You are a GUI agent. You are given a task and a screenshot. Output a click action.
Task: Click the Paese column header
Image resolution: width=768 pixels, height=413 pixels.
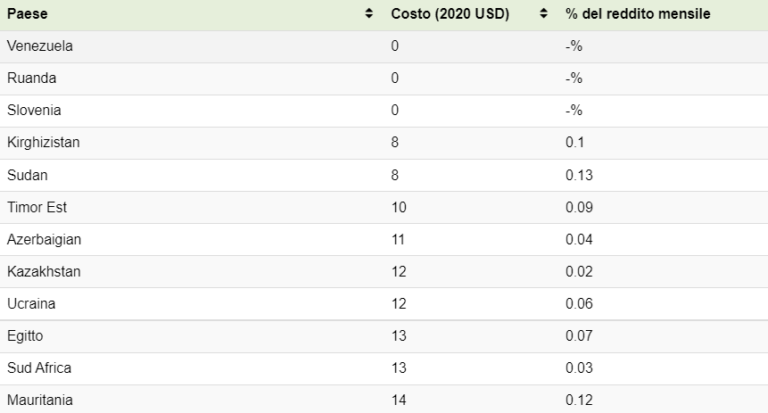tap(27, 14)
